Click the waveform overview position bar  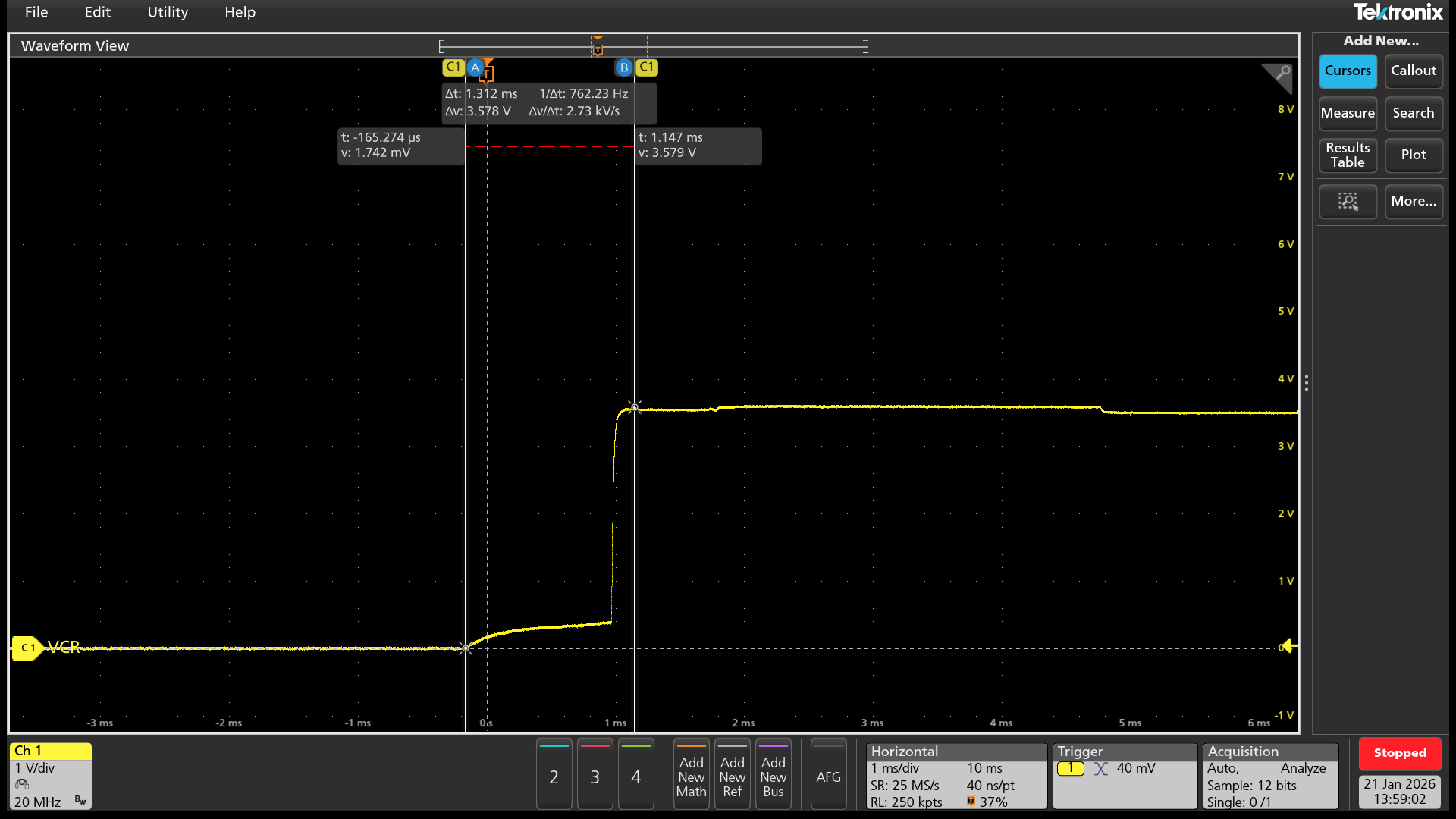654,47
